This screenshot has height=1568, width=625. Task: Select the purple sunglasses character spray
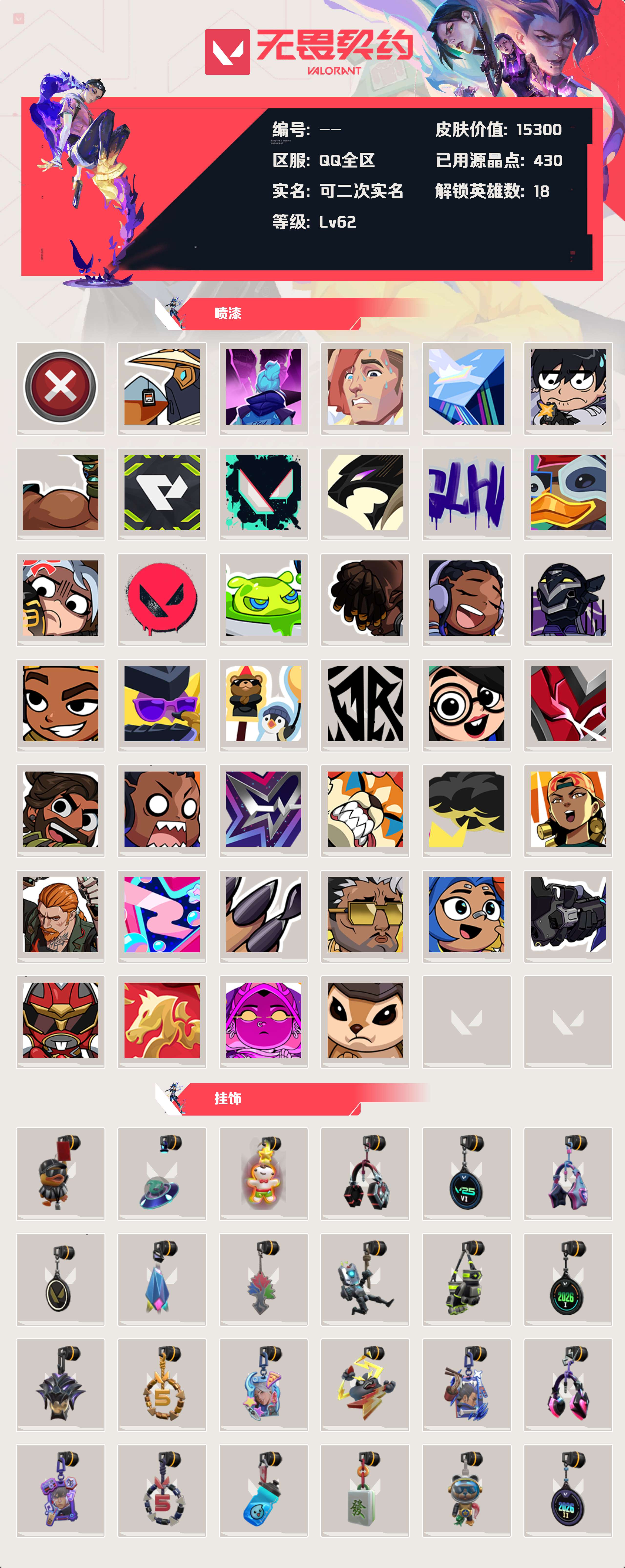pyautogui.click(x=162, y=704)
